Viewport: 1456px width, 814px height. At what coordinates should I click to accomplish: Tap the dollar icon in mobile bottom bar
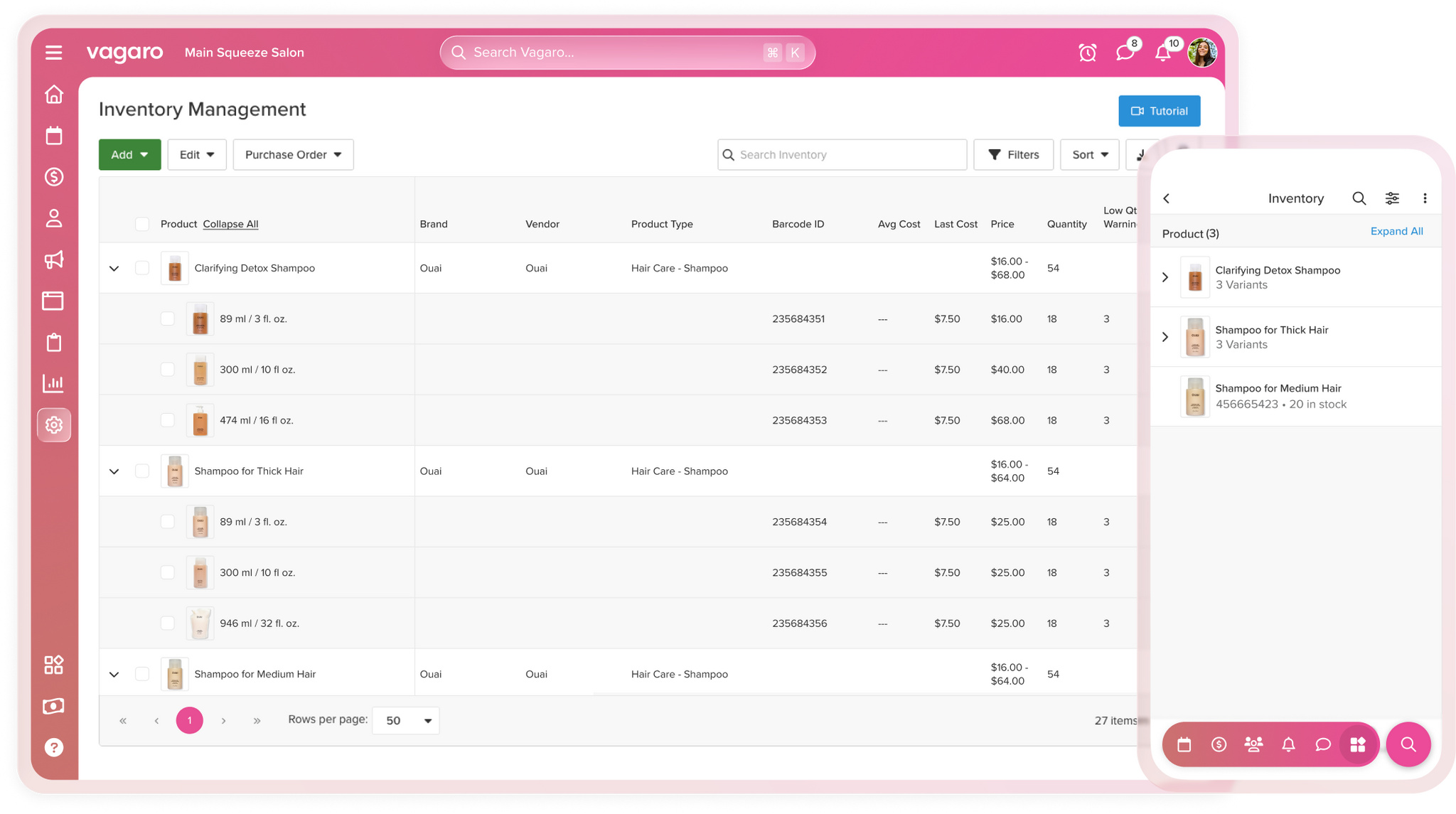coord(1219,744)
